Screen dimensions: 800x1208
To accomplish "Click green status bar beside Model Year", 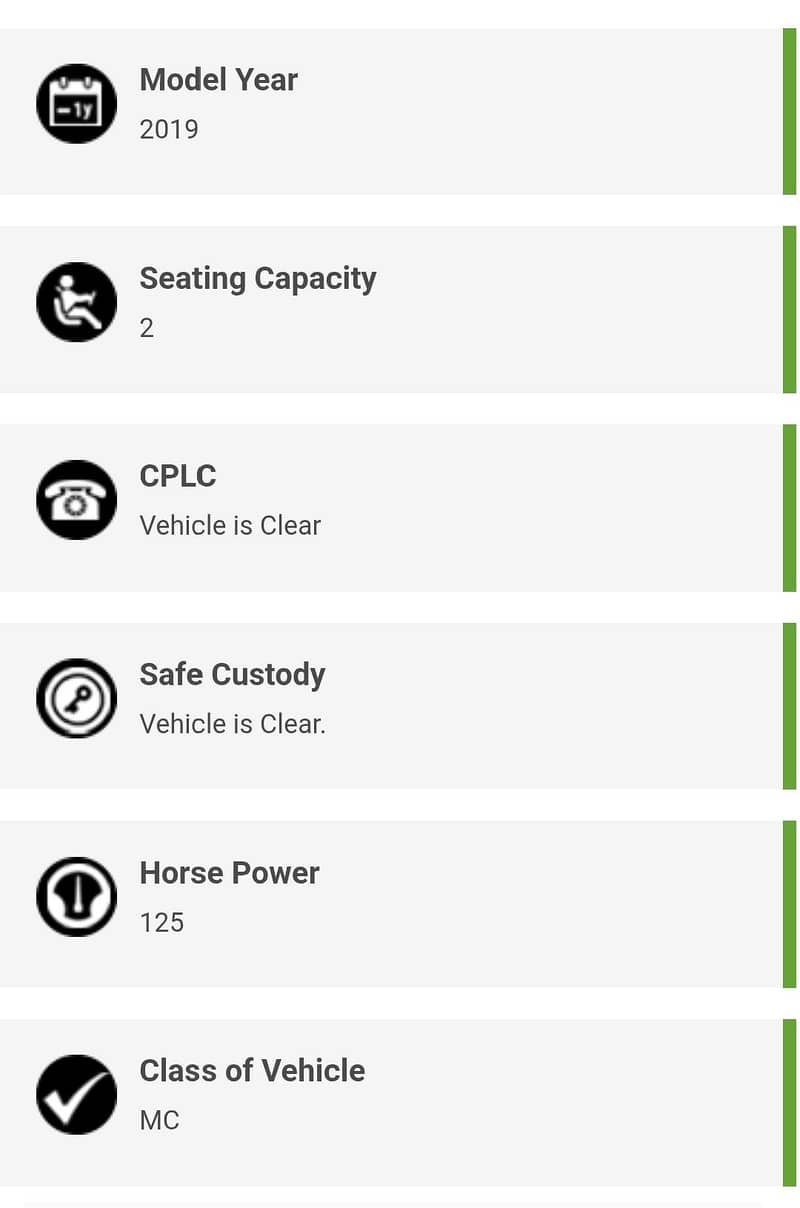I will coord(789,112).
